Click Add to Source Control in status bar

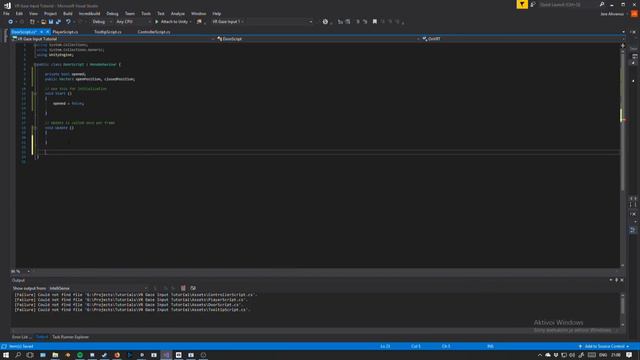tap(604, 346)
